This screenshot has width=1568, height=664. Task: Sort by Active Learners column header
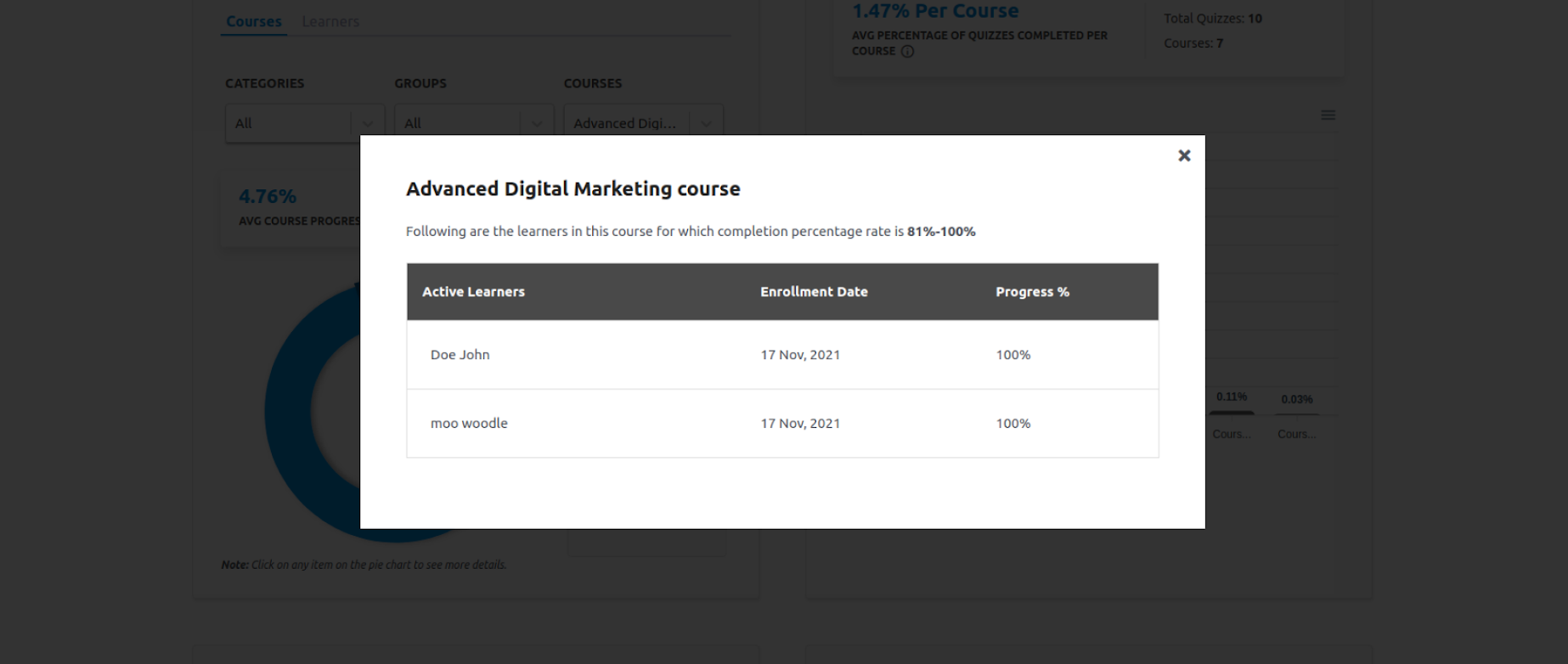(x=473, y=291)
